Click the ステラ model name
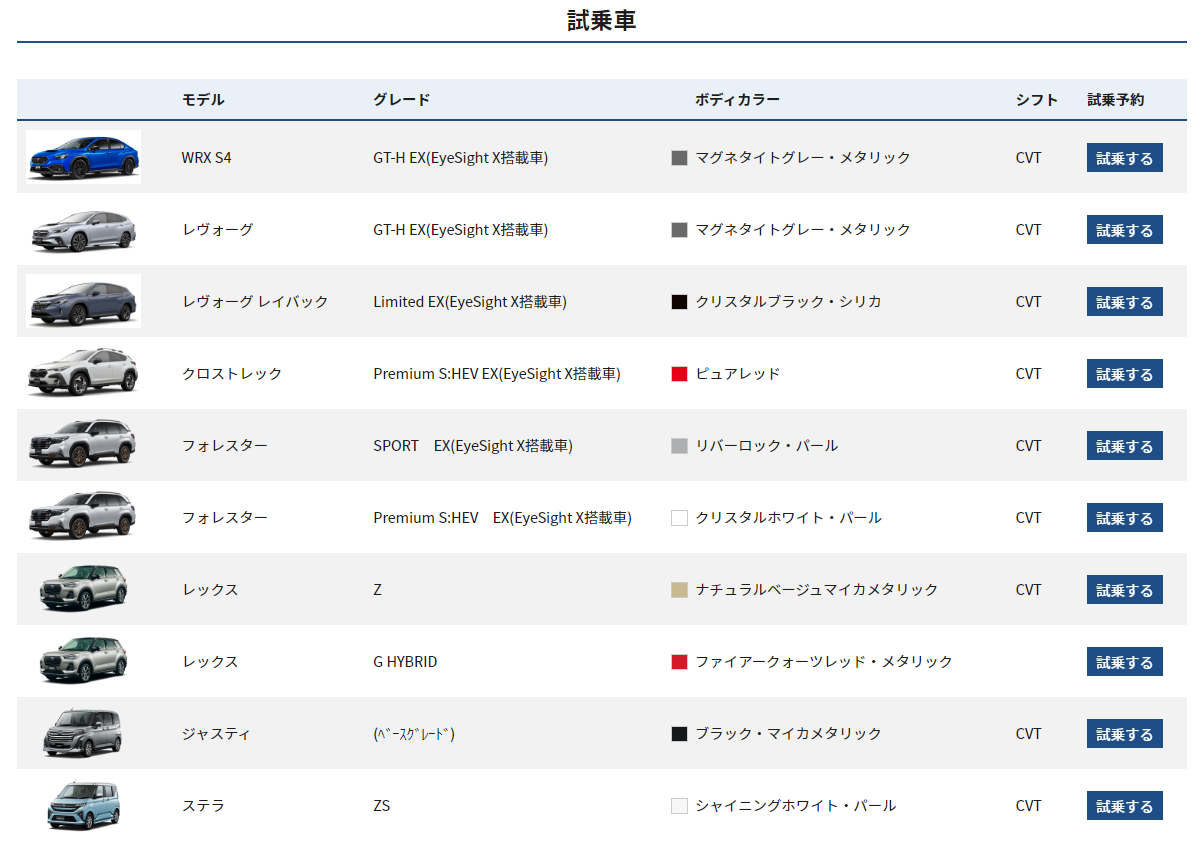This screenshot has height=862, width=1204. 203,806
